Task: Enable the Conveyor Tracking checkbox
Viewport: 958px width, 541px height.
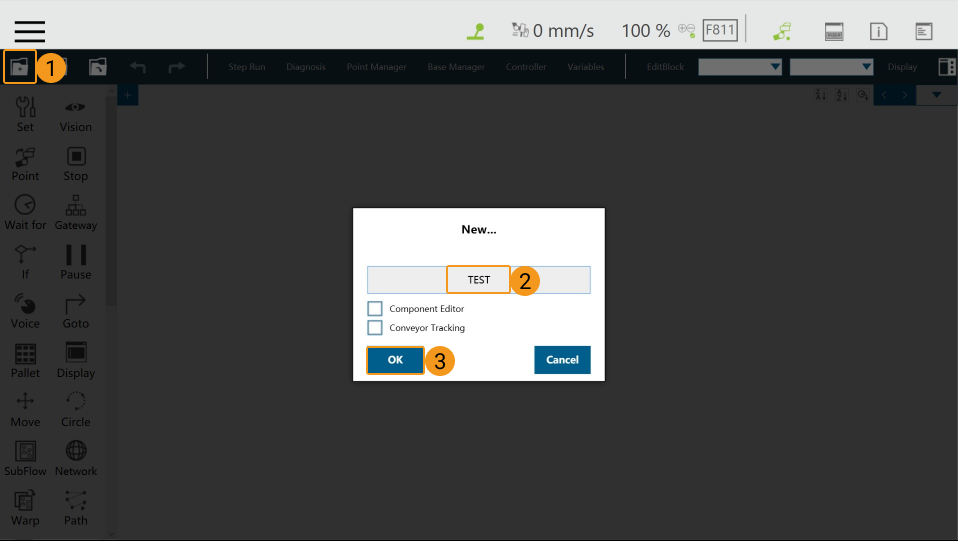Action: pos(375,328)
